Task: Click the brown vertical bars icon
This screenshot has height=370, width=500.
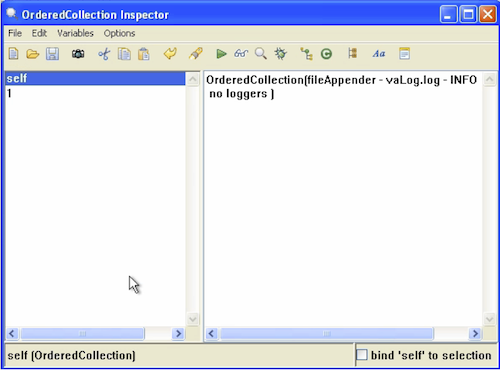Action: (352, 53)
